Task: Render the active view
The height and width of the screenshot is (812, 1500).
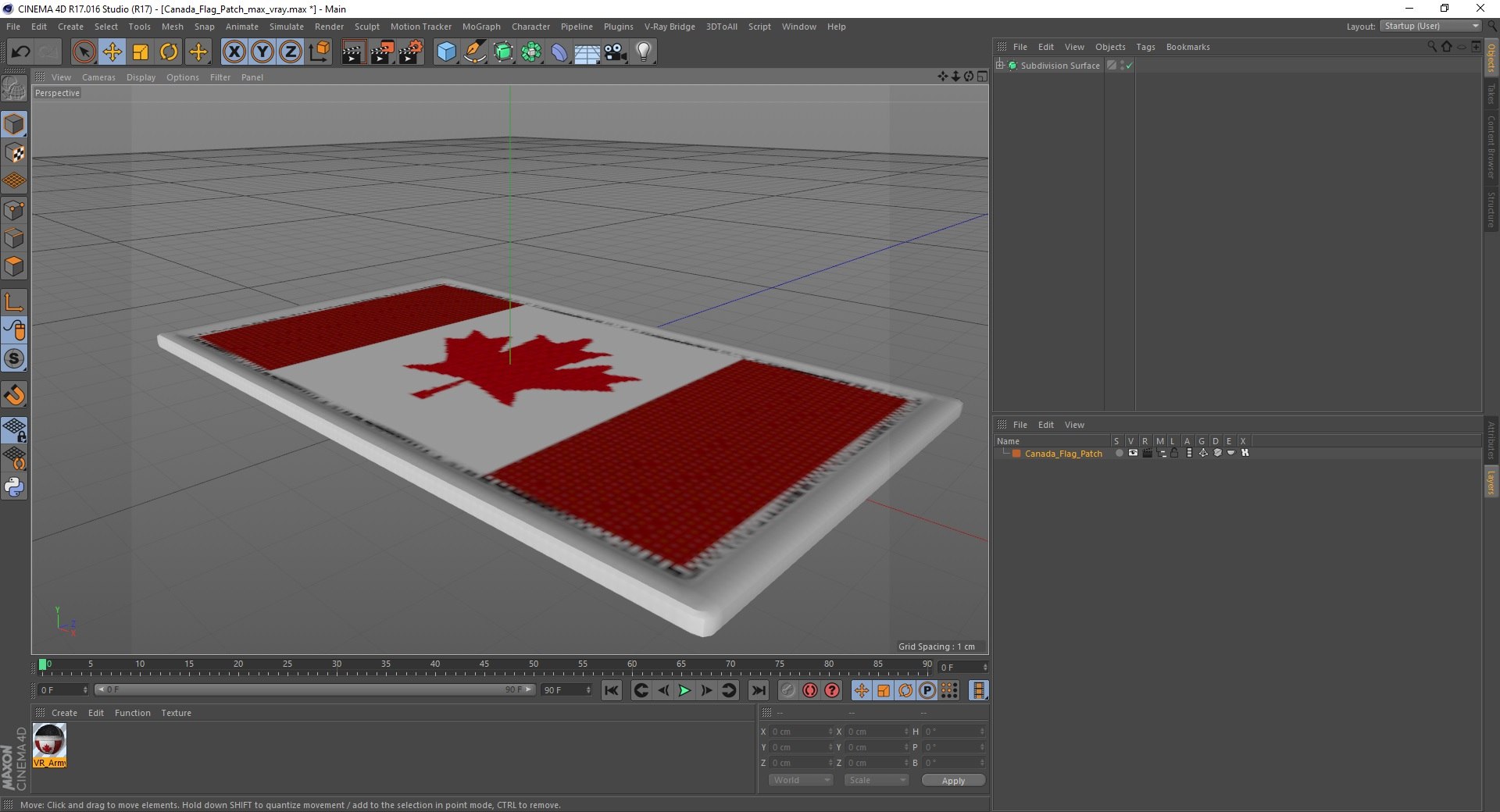Action: tap(353, 52)
